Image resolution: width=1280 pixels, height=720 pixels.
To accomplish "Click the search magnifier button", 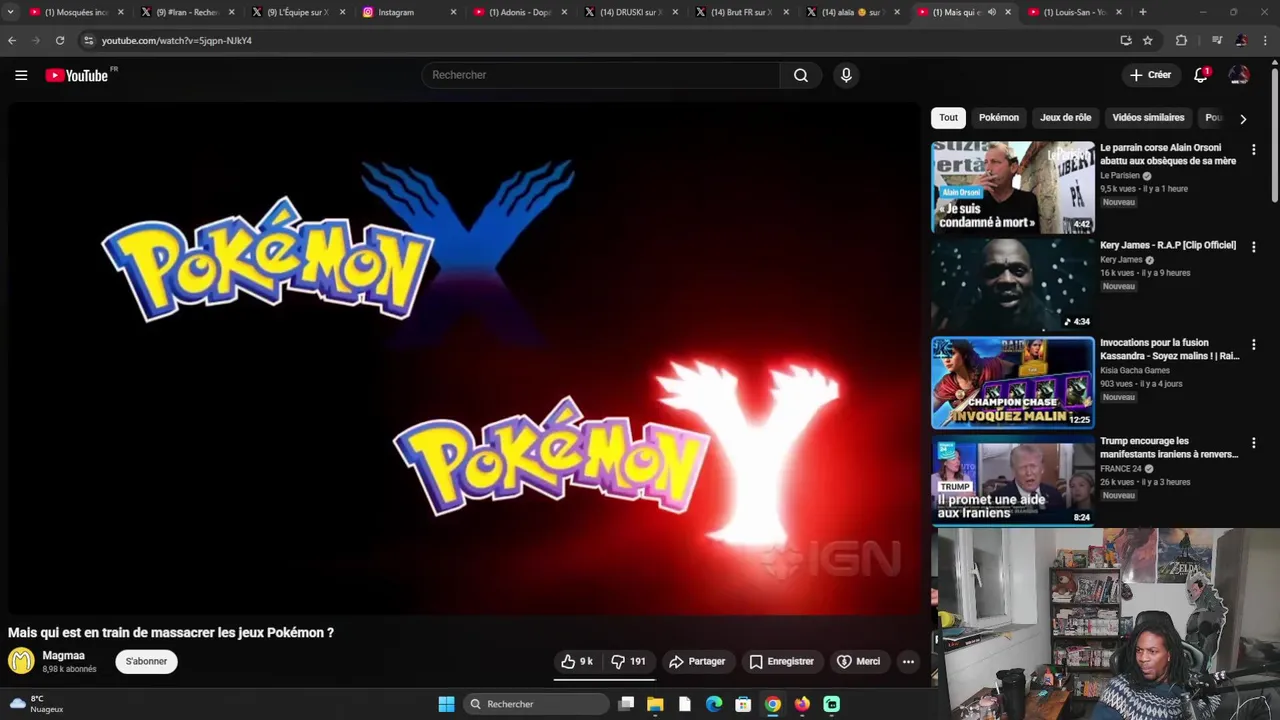I will [x=801, y=75].
